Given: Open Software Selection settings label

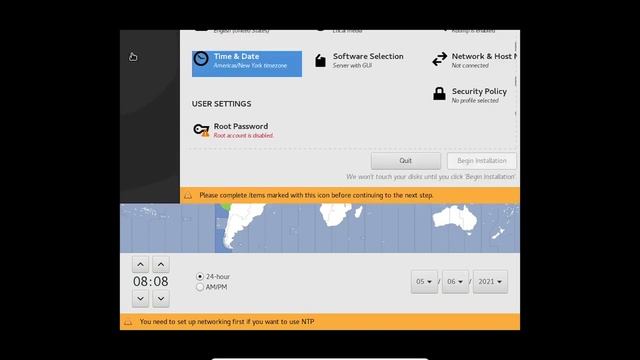Looking at the screenshot, I should coord(368,56).
